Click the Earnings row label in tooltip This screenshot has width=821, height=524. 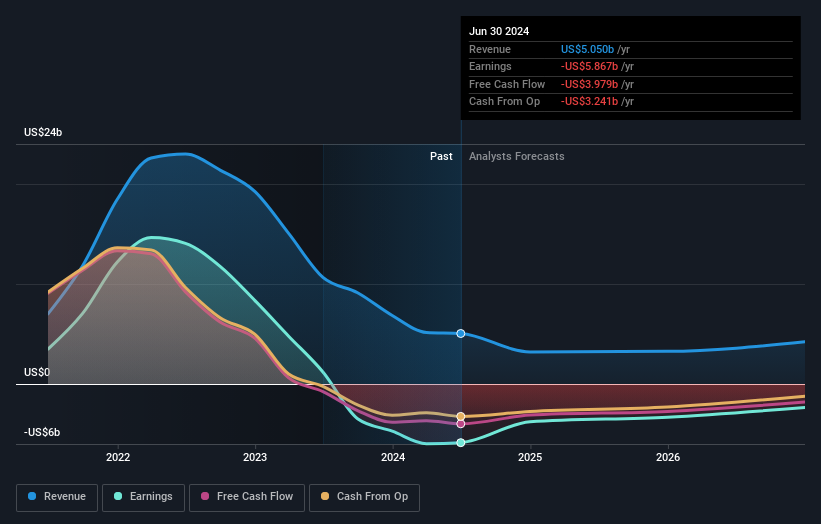(x=490, y=66)
